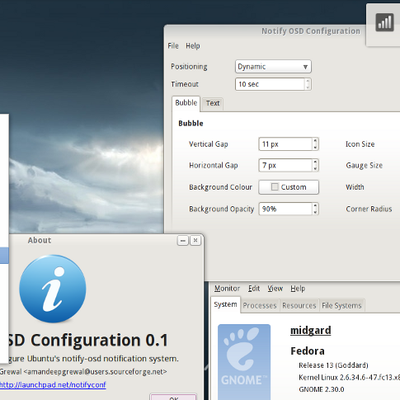Select the System tab in System Monitor
This screenshot has height=400, width=400.
225,305
